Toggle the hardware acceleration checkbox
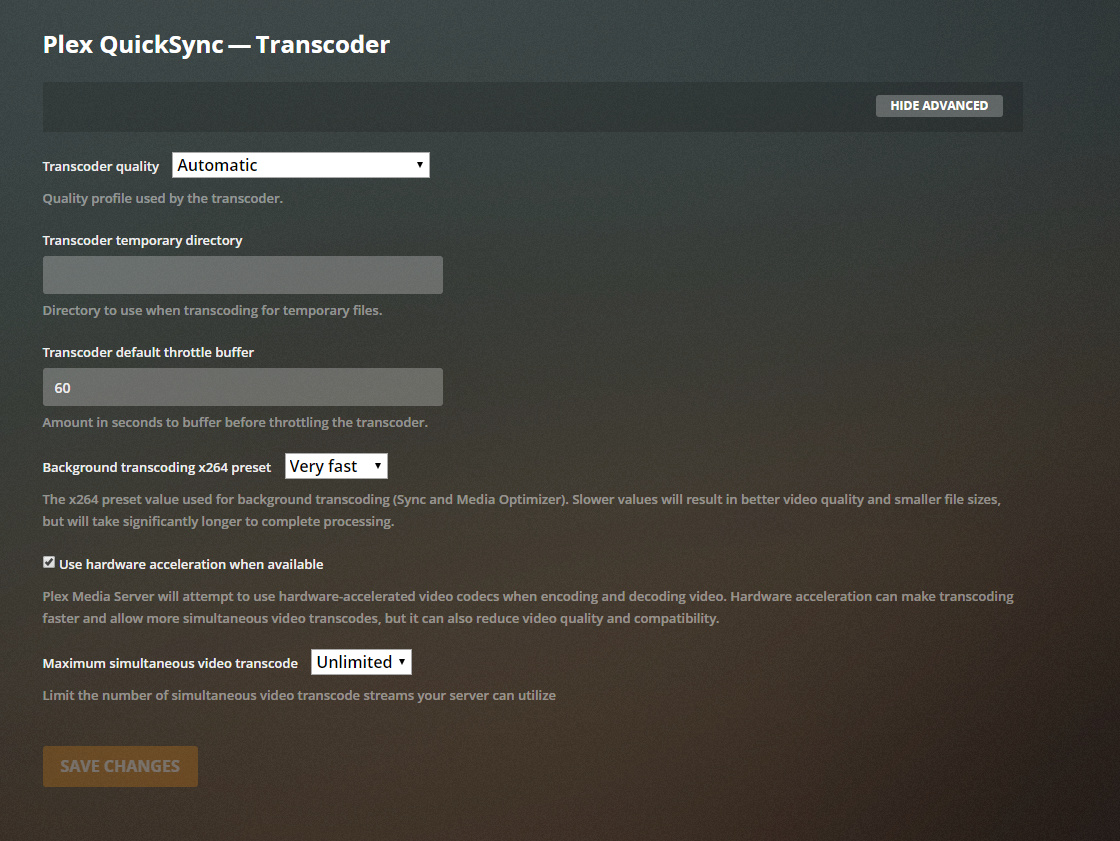The width and height of the screenshot is (1120, 841). (49, 562)
